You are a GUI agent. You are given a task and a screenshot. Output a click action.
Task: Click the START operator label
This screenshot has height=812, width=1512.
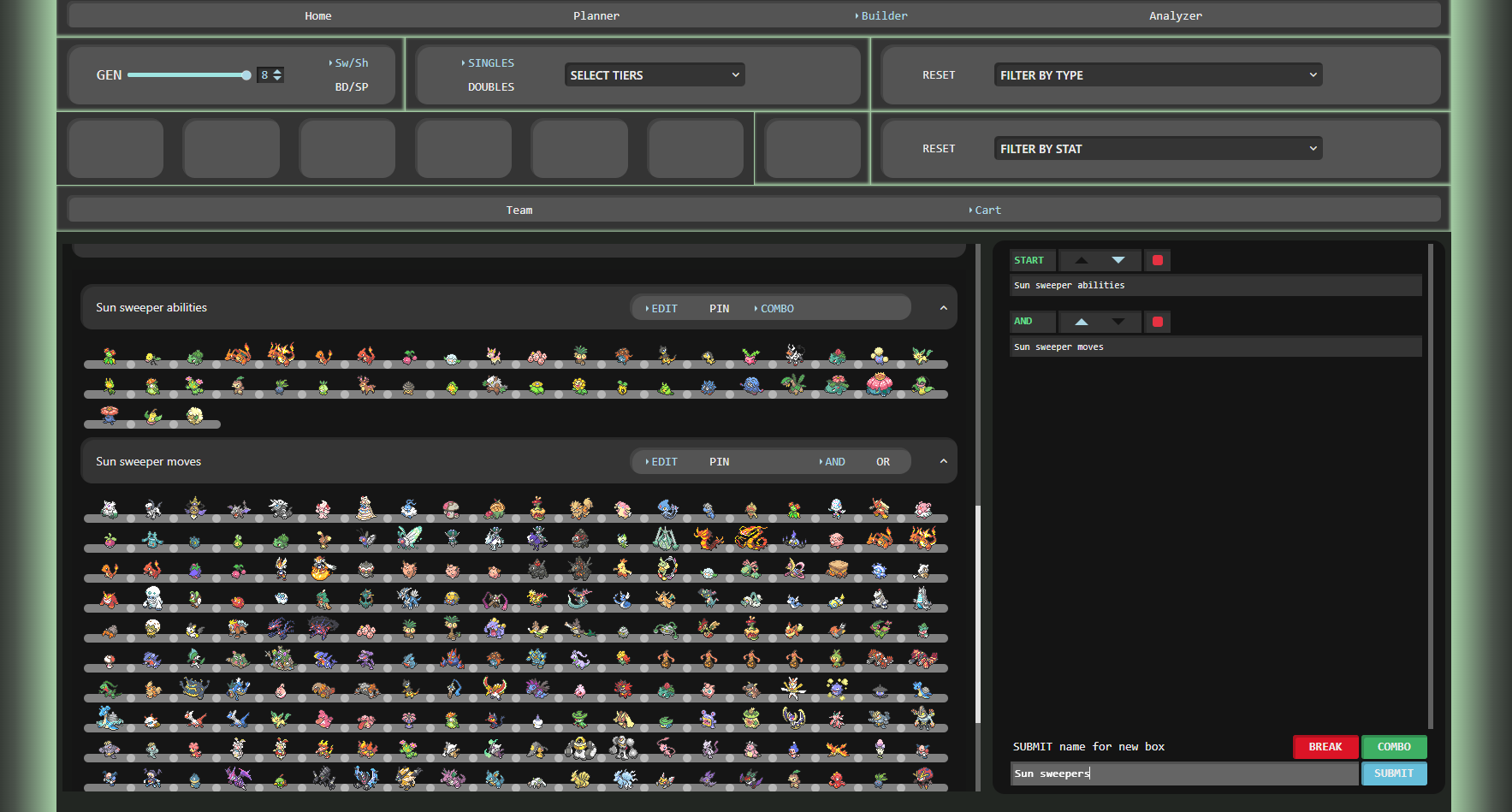[1029, 260]
